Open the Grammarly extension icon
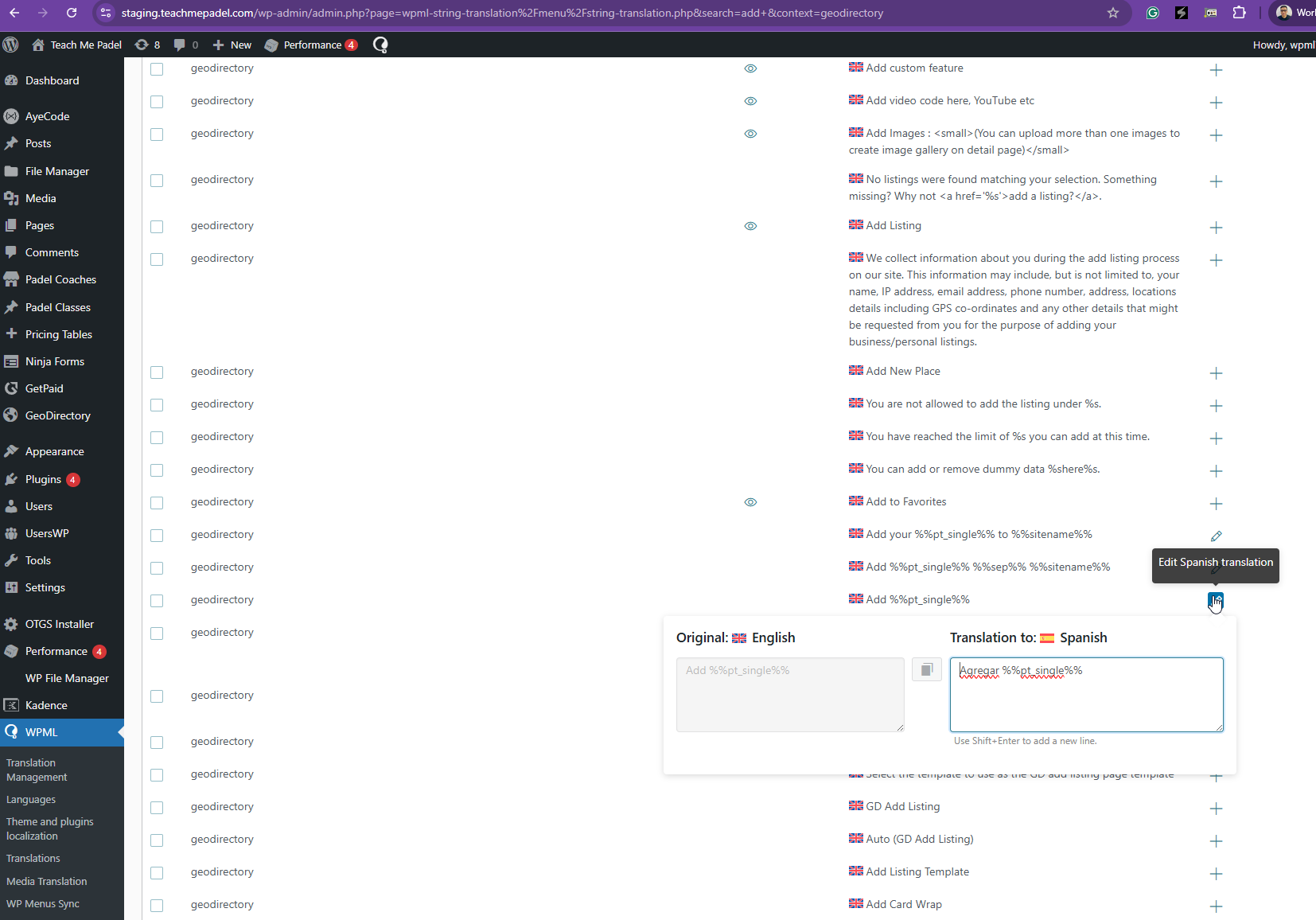The image size is (1316, 920). (x=1153, y=13)
